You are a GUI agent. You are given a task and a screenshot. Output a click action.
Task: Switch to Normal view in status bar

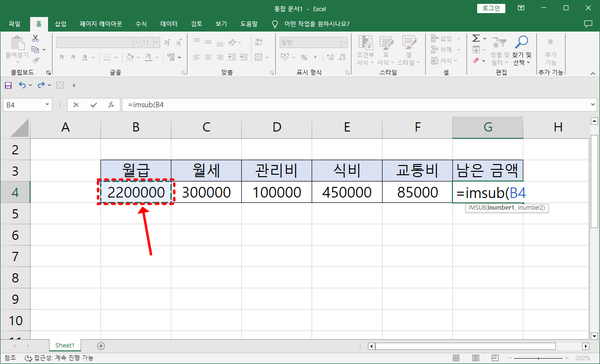click(456, 358)
